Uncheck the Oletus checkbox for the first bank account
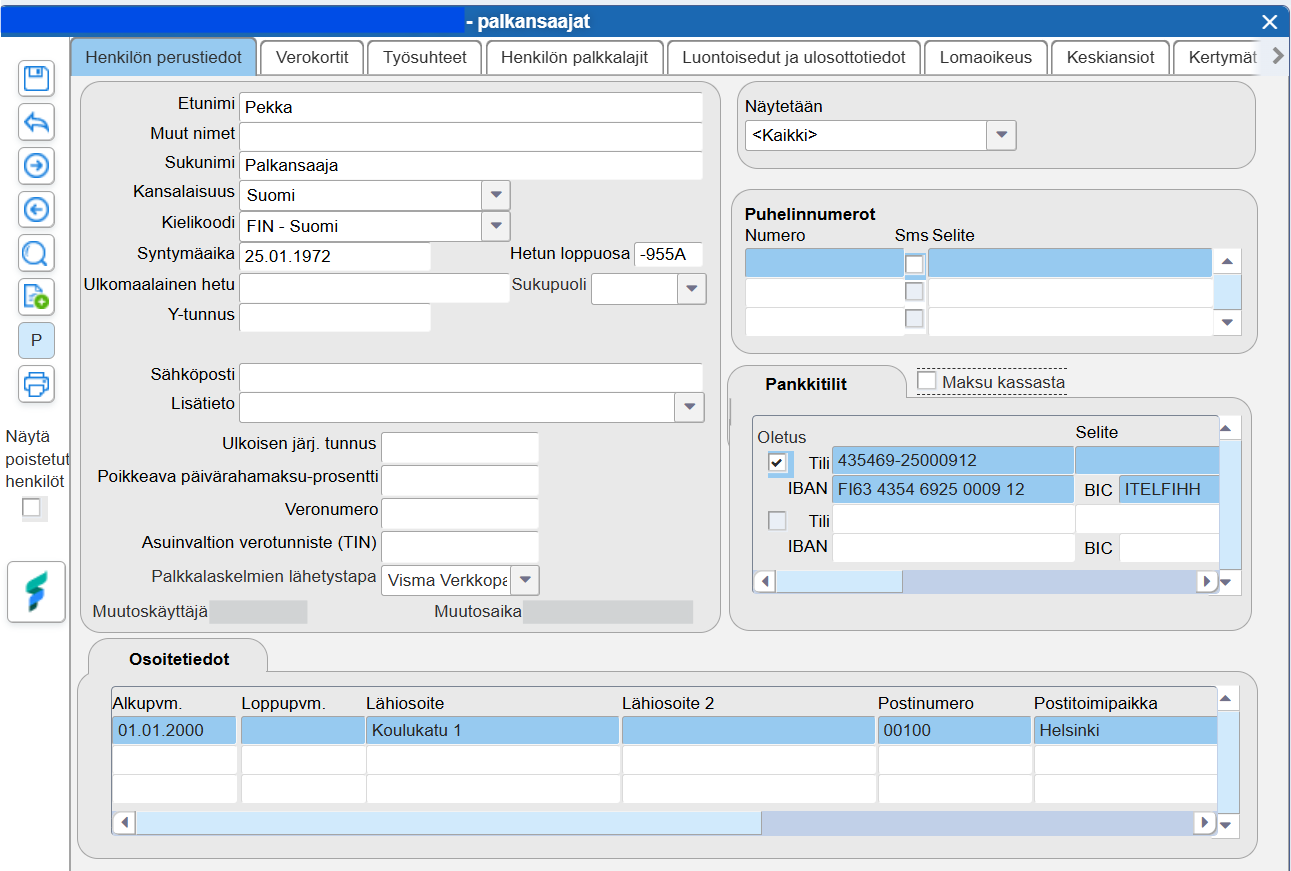The image size is (1291, 871). point(777,461)
